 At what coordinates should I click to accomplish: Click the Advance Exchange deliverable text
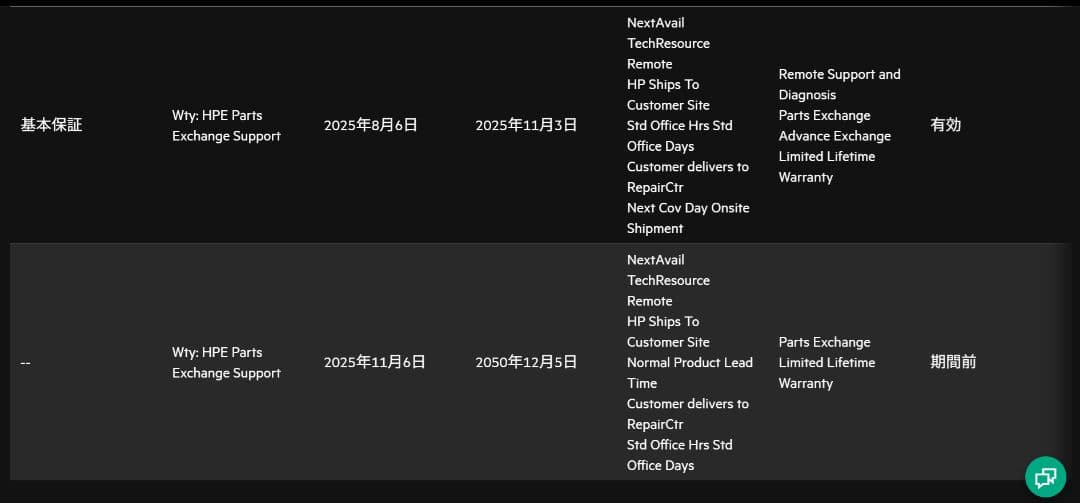(834, 136)
